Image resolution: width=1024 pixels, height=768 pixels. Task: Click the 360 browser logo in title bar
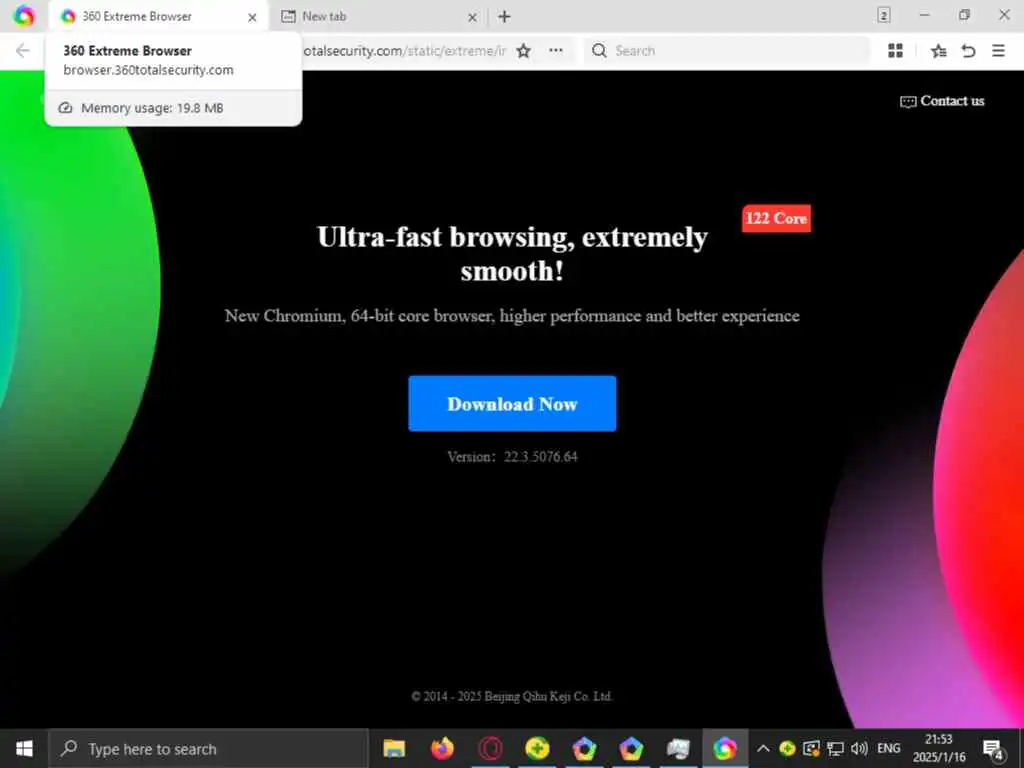(24, 16)
